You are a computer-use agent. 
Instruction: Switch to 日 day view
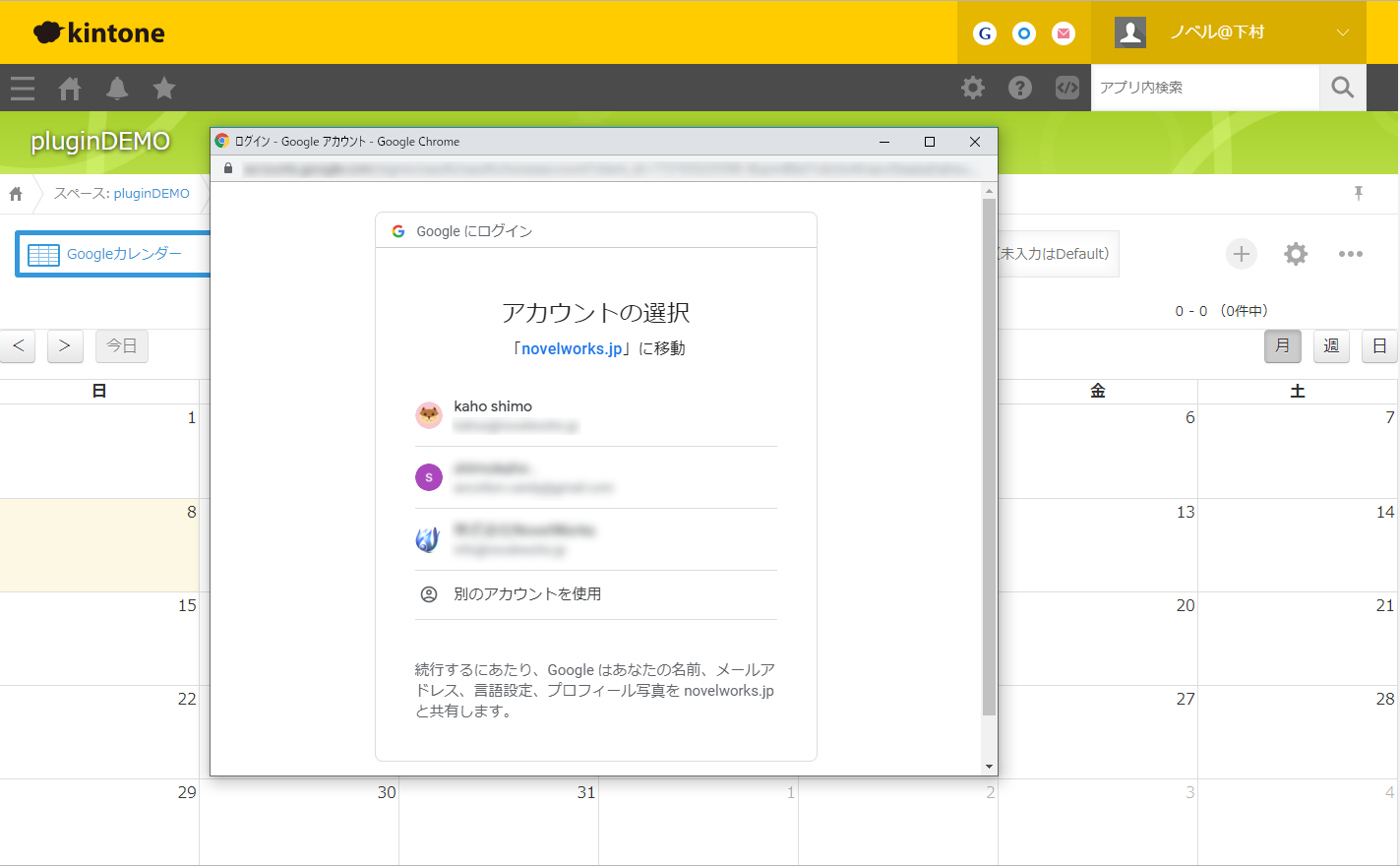click(x=1379, y=345)
